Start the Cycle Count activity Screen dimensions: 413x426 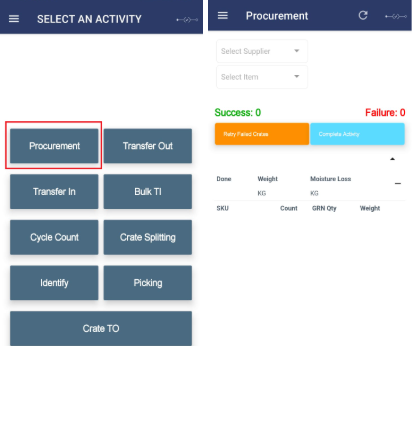[x=54, y=237]
